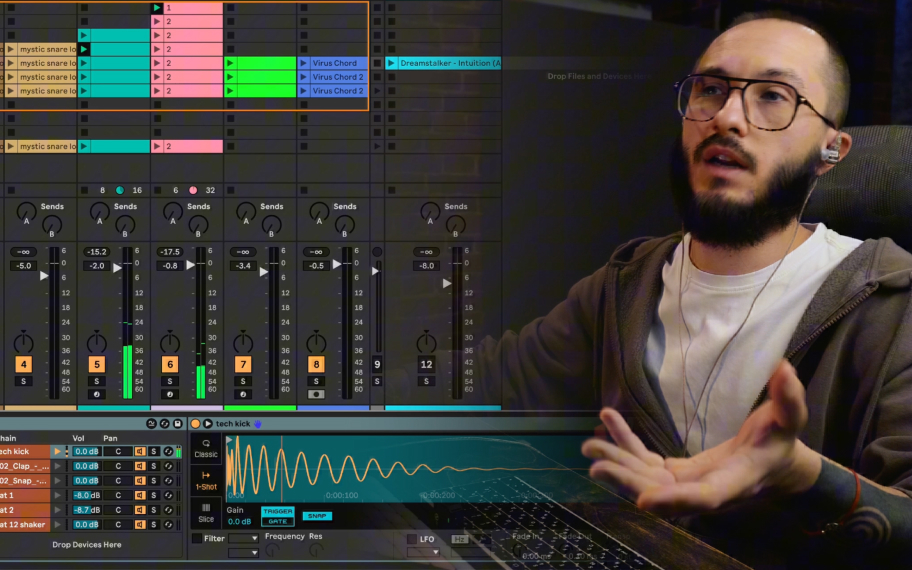The width and height of the screenshot is (912, 570).
Task: Select GATE mode
Action: tap(278, 521)
